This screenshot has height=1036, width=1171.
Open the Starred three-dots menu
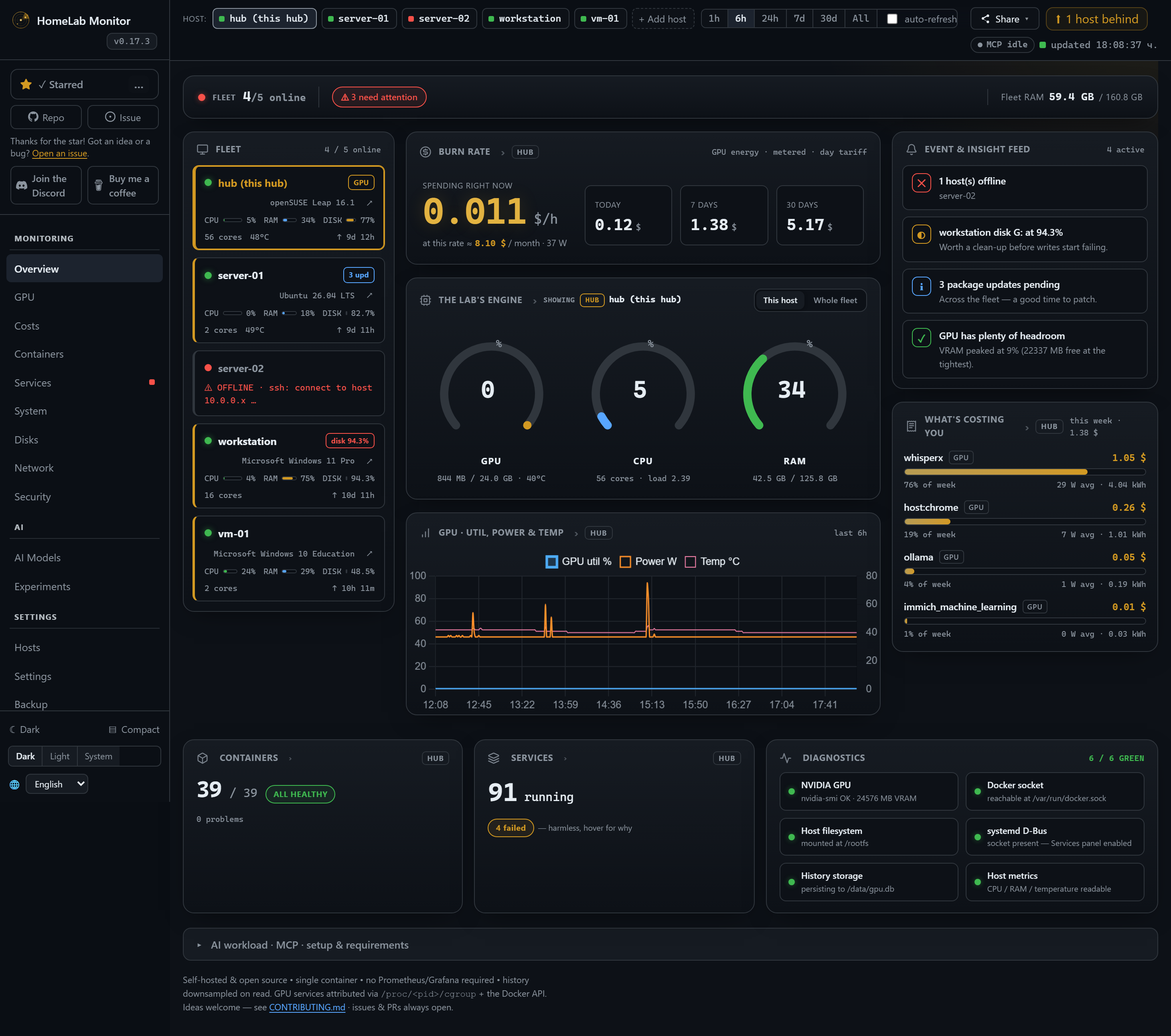point(139,85)
